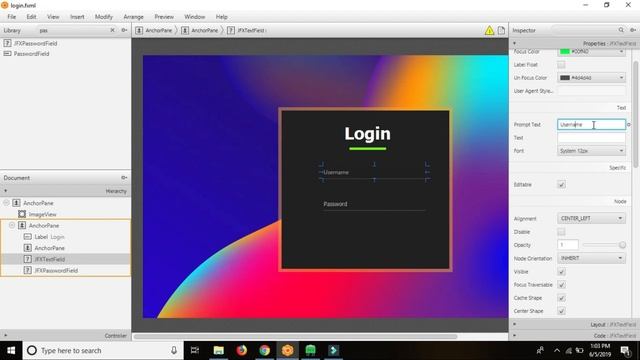Toggle the Visible checkbox

(x=561, y=271)
